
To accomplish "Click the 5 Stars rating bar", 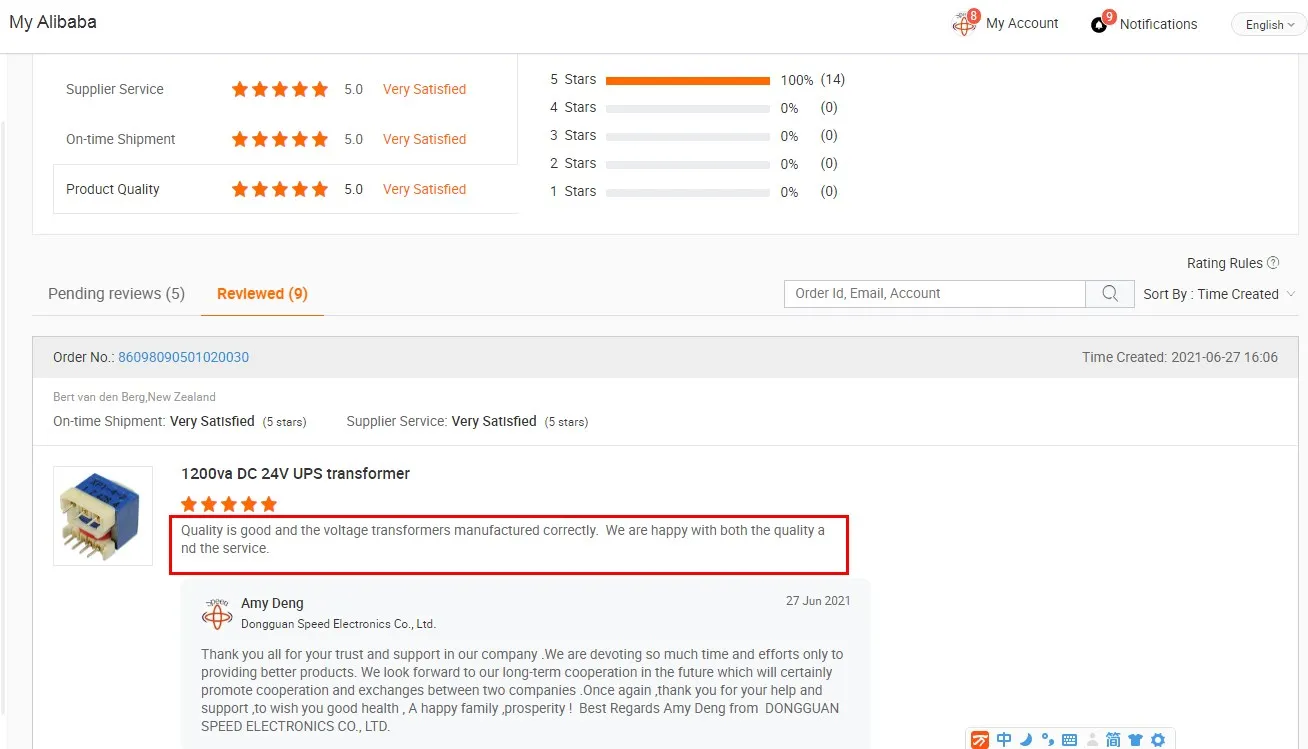I will click(688, 80).
